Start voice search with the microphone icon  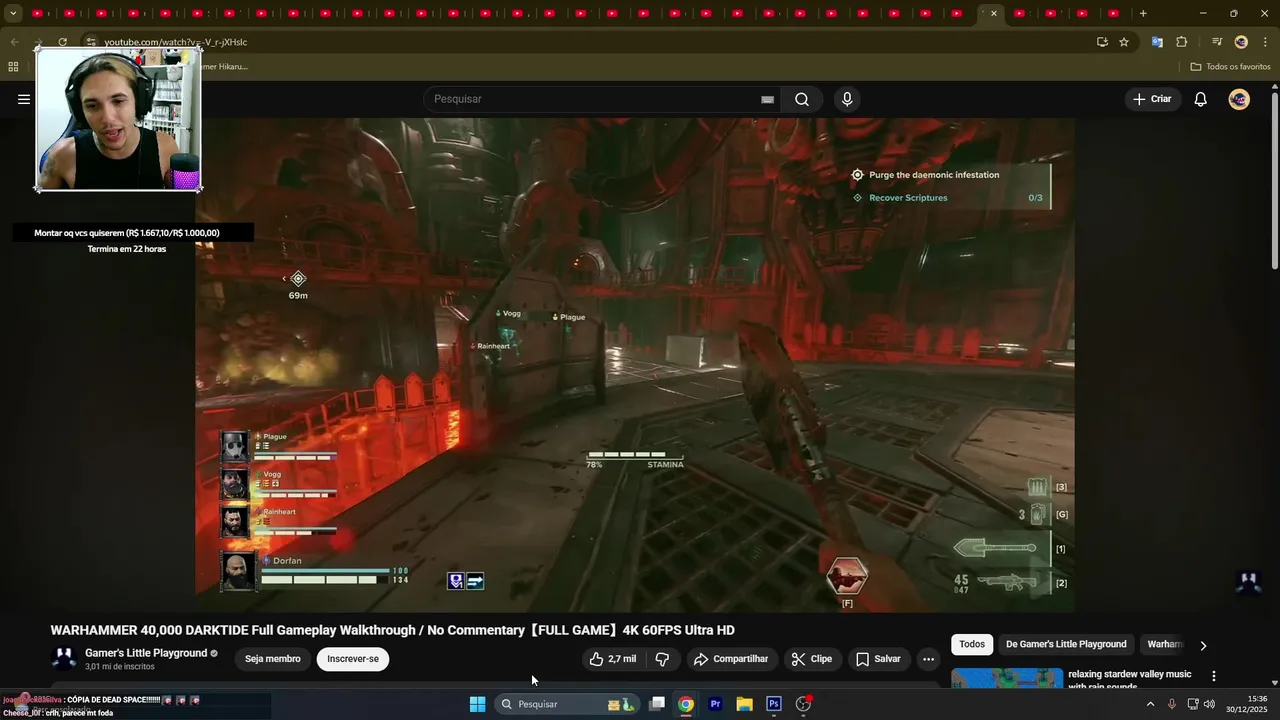tap(847, 99)
